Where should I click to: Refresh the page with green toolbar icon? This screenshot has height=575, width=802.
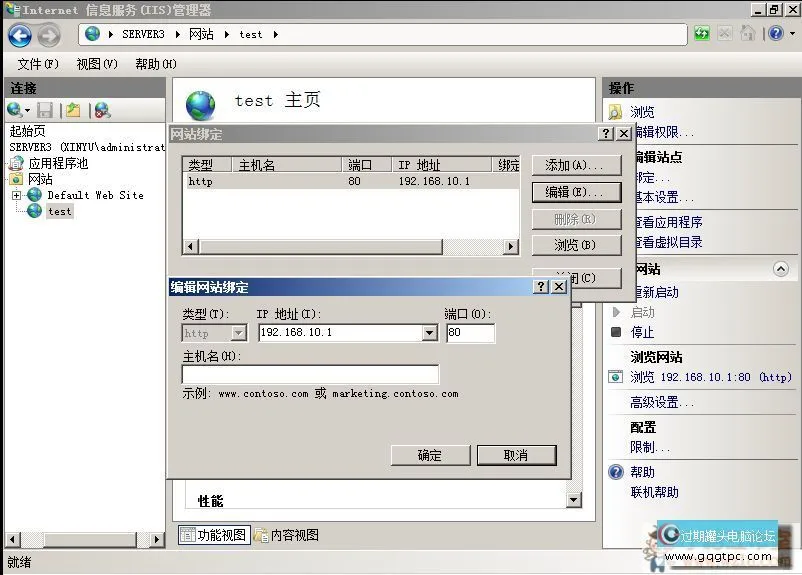tap(702, 34)
